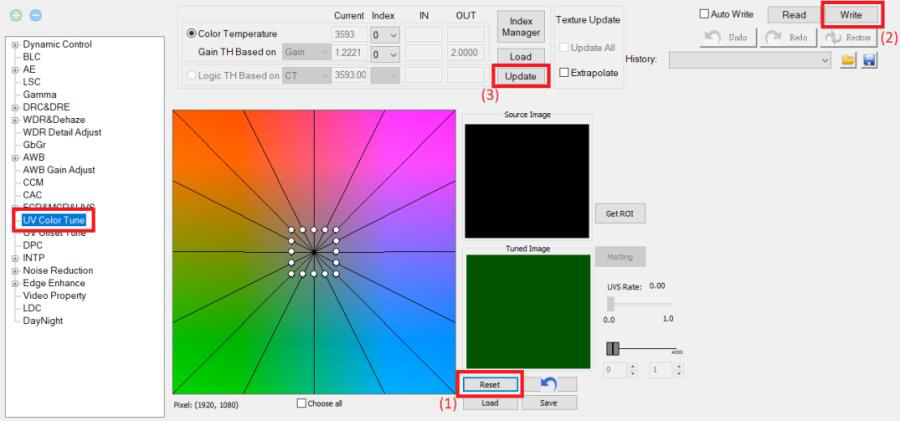Select LSC in the tree
This screenshot has height=421, width=900.
point(32,82)
